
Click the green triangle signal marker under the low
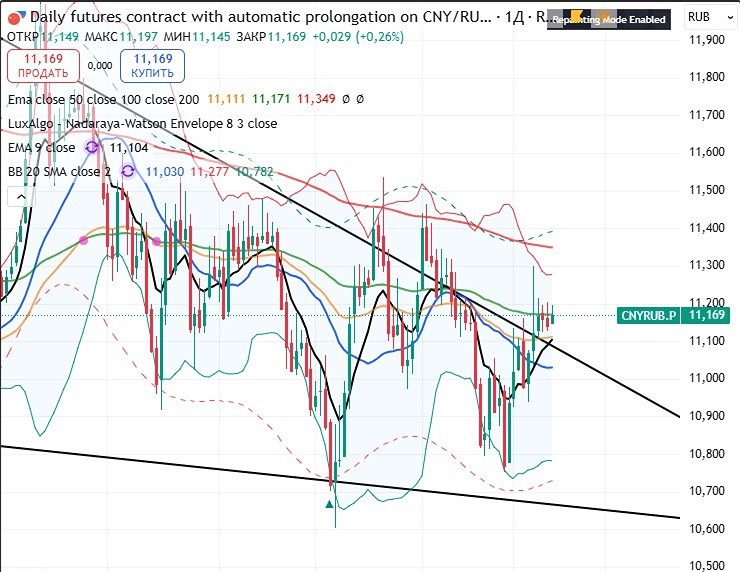point(329,505)
